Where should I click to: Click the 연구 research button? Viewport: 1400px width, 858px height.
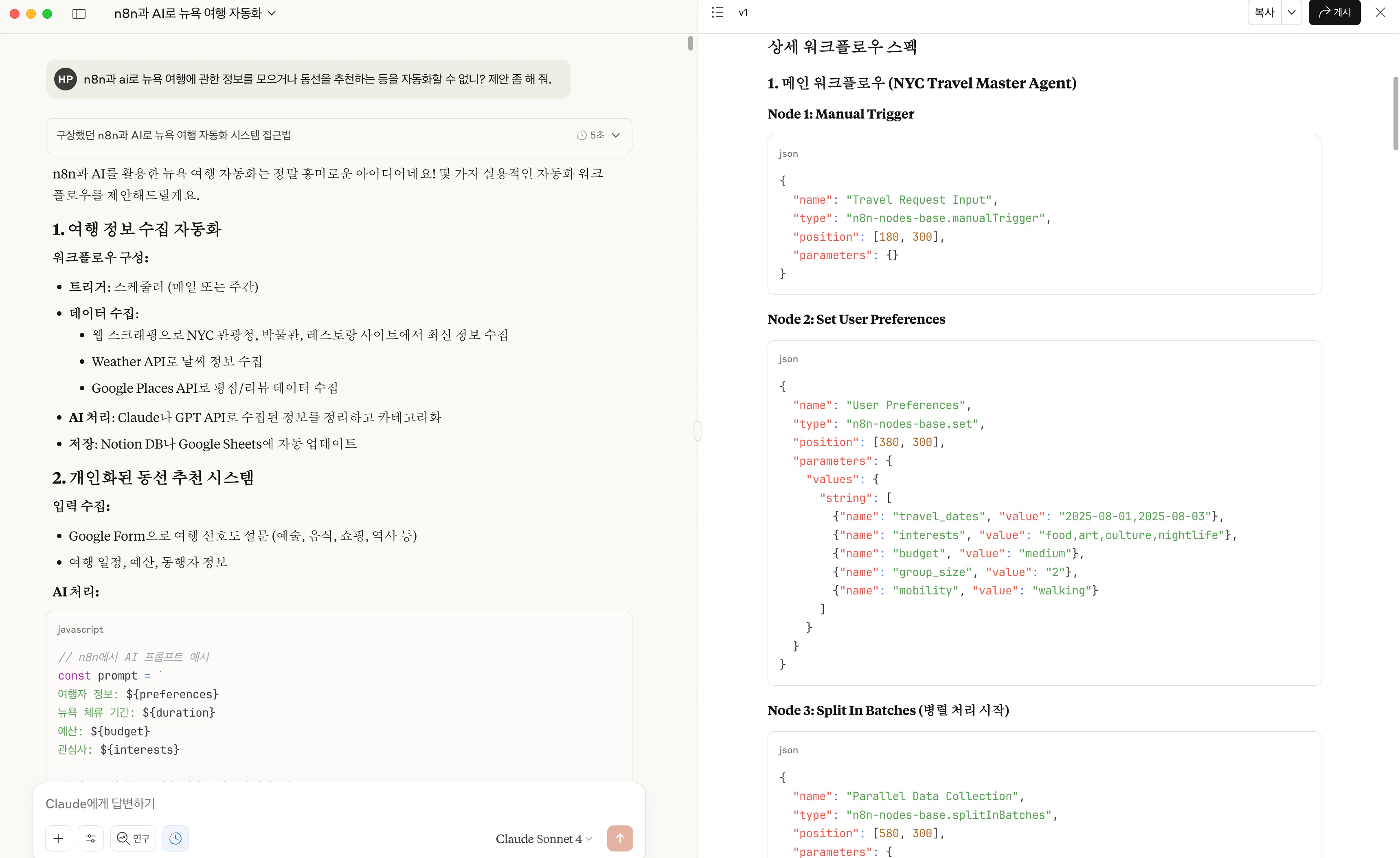click(133, 838)
